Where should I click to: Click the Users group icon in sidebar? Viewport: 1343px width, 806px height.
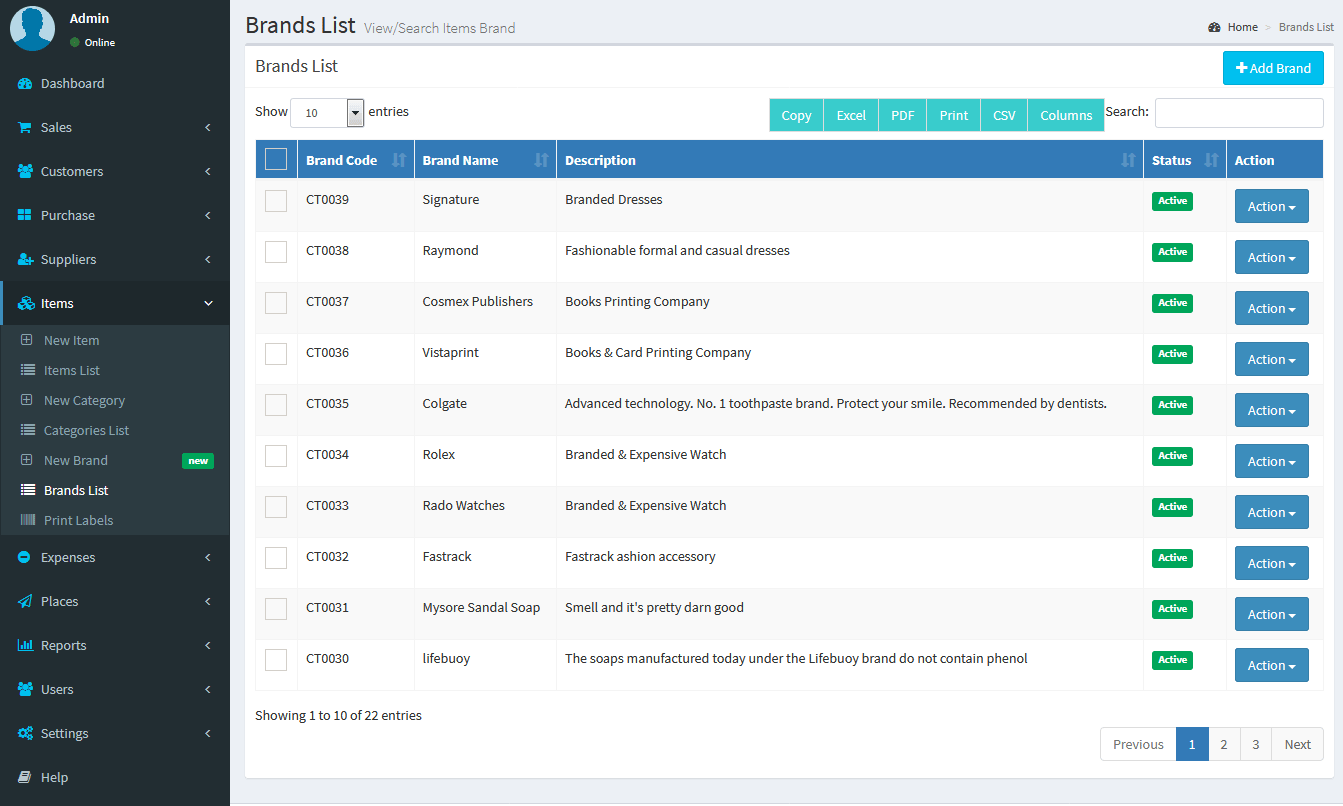point(25,690)
